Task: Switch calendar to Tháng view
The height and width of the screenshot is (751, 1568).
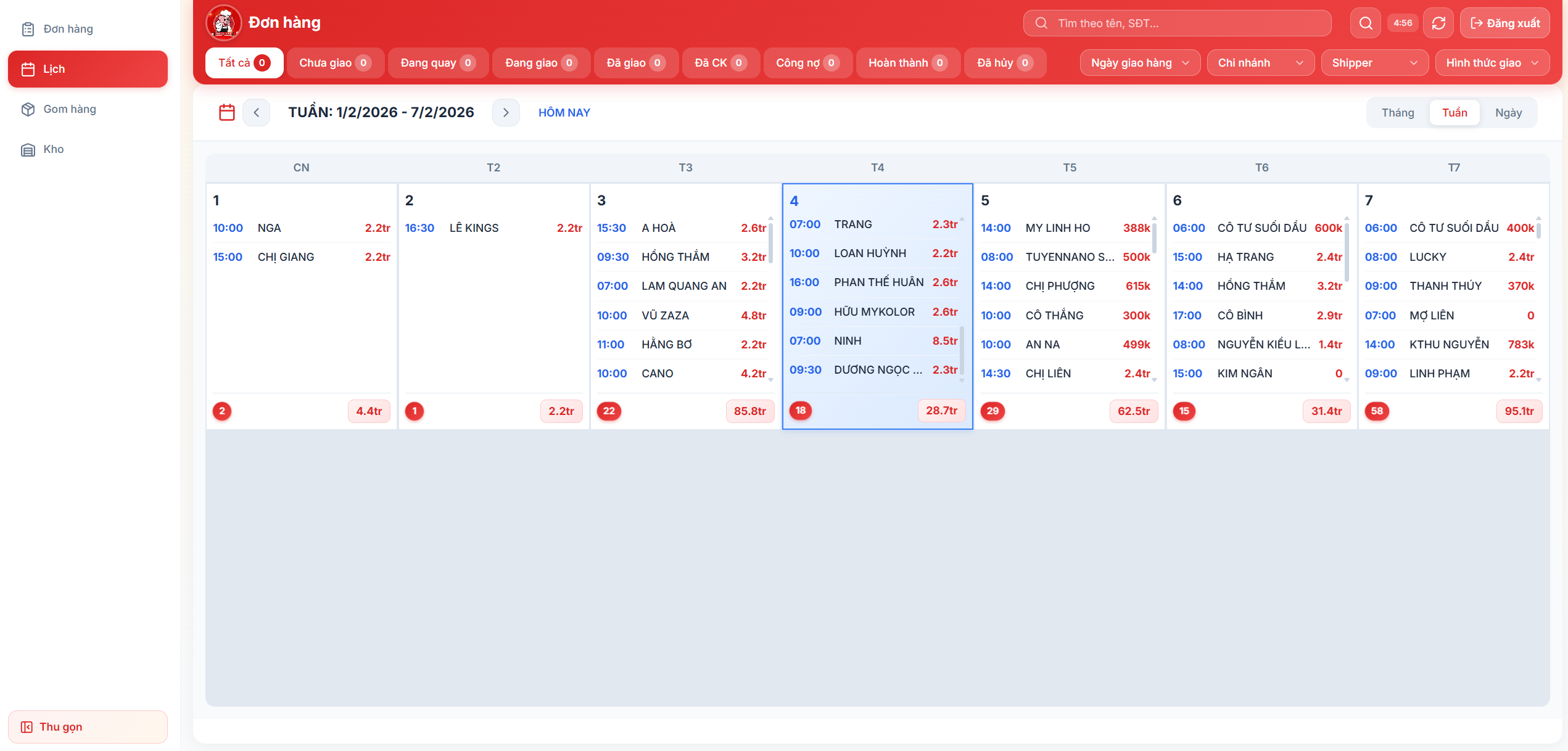Action: (1397, 112)
